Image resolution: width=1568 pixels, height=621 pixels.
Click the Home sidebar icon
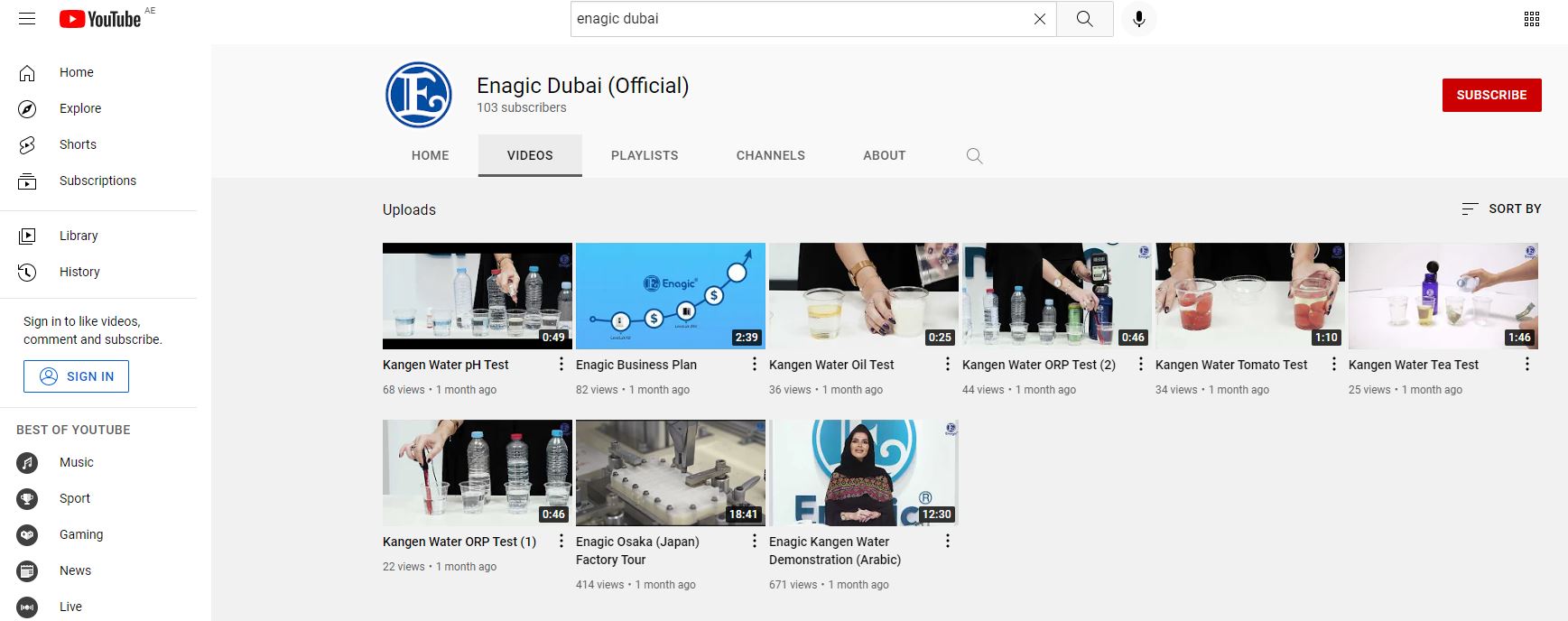(28, 72)
